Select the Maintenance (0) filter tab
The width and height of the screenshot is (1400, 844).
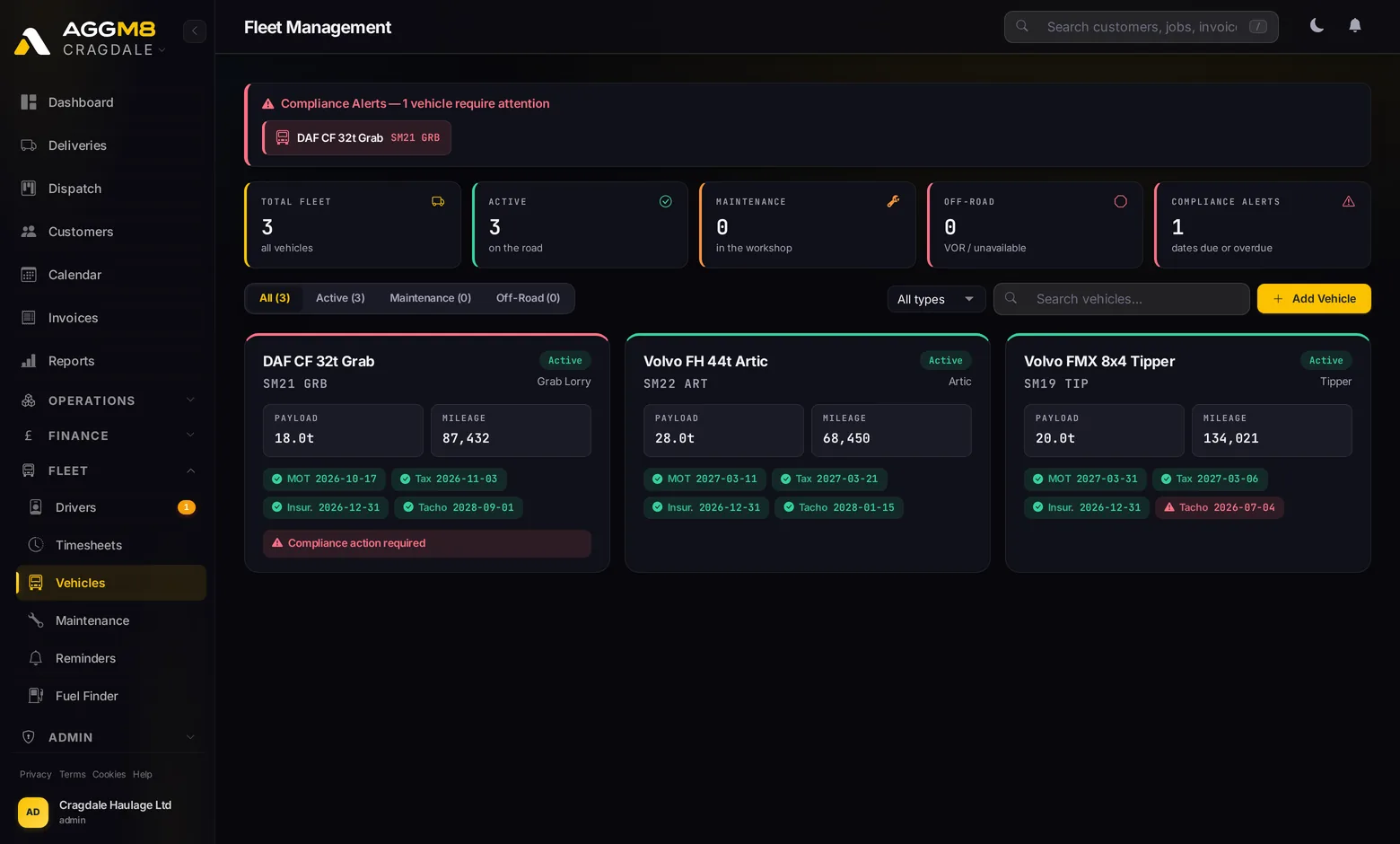(x=430, y=298)
